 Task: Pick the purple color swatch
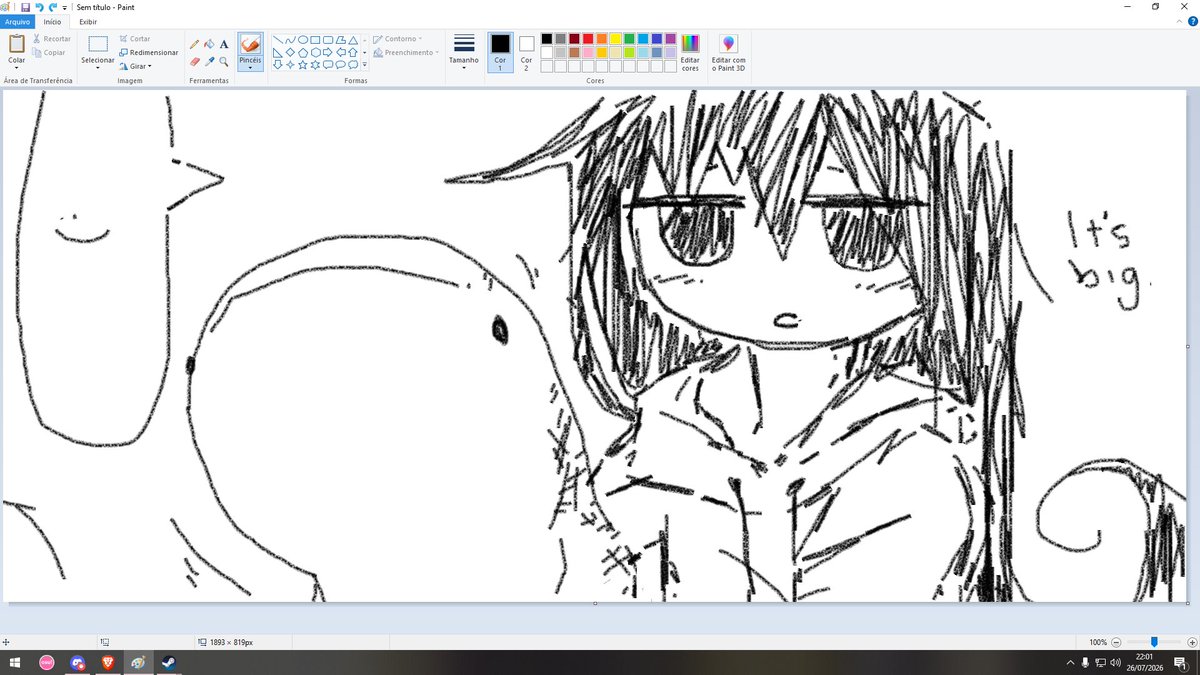(x=670, y=39)
